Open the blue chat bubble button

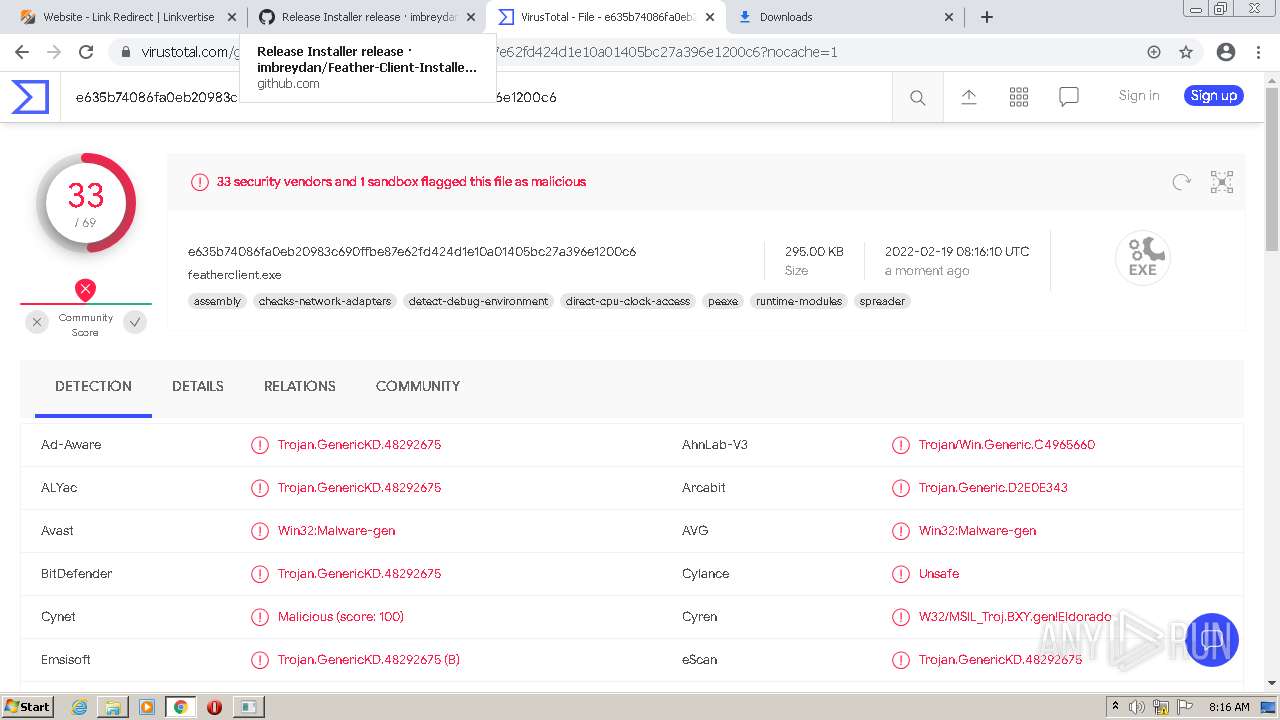click(x=1212, y=640)
